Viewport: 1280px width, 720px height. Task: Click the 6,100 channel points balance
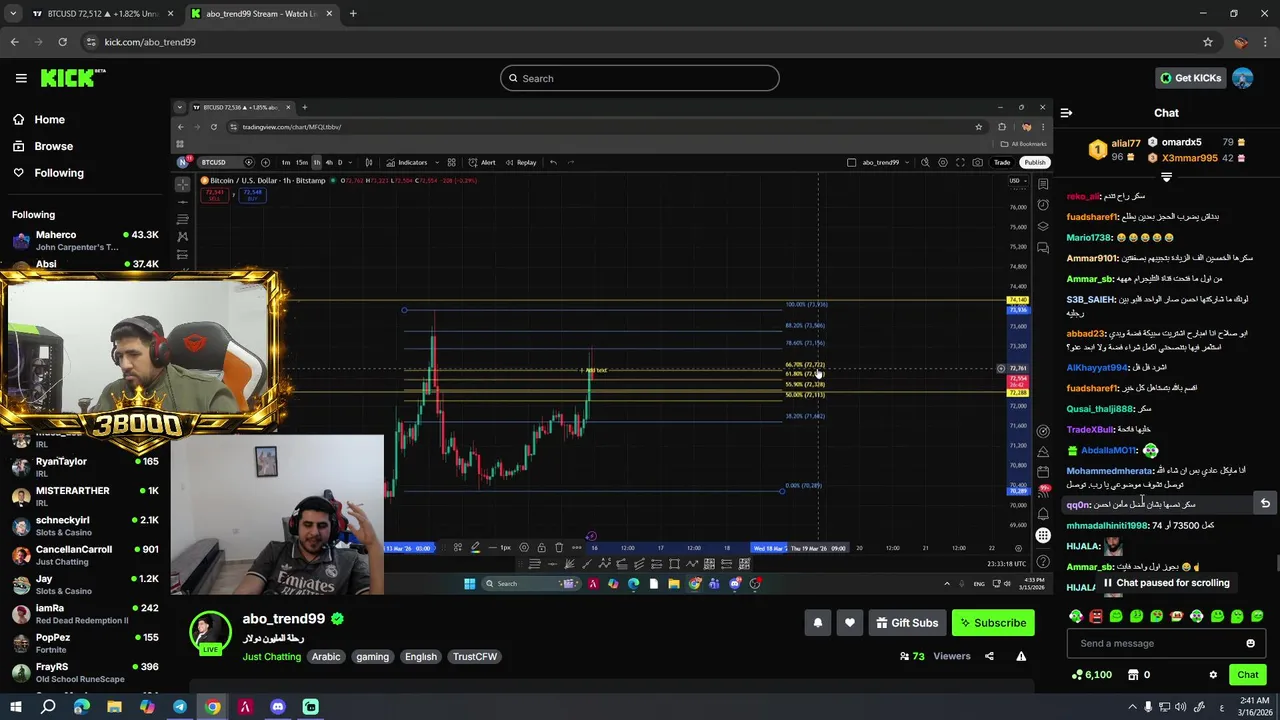pyautogui.click(x=1091, y=675)
